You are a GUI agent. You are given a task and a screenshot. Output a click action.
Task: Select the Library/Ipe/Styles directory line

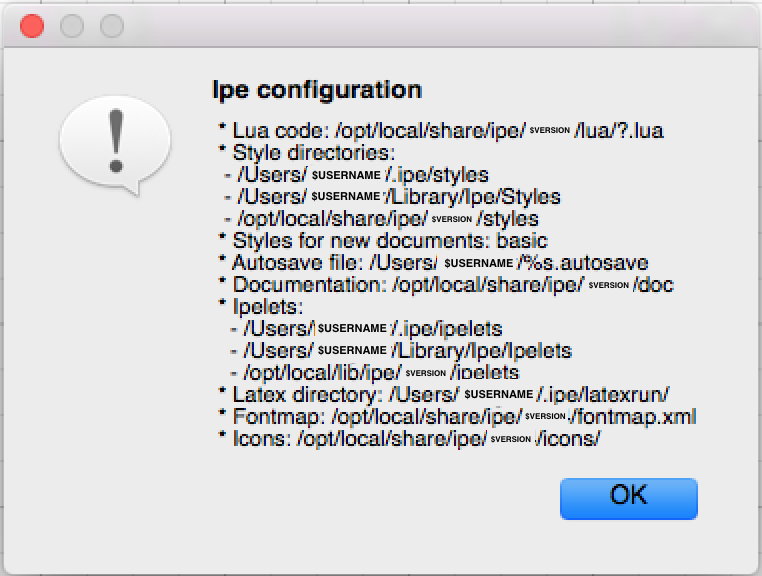394,197
